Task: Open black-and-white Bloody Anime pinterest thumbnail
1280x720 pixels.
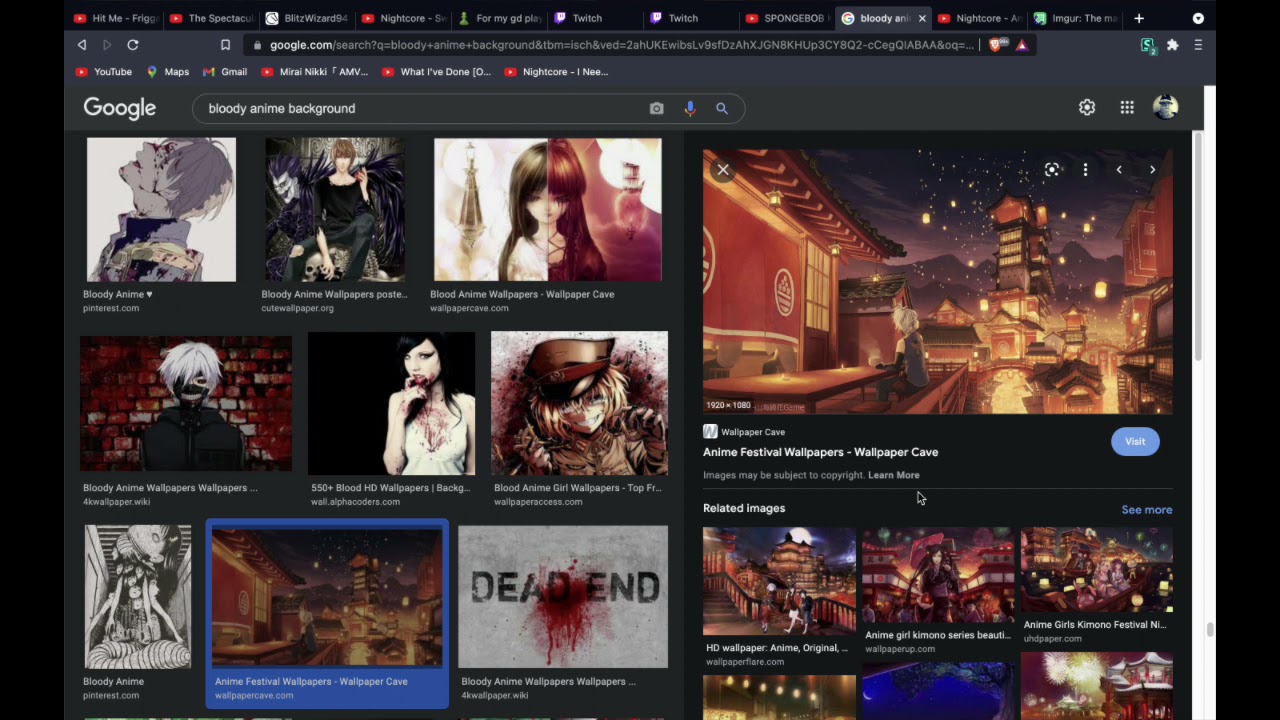Action: [x=138, y=596]
